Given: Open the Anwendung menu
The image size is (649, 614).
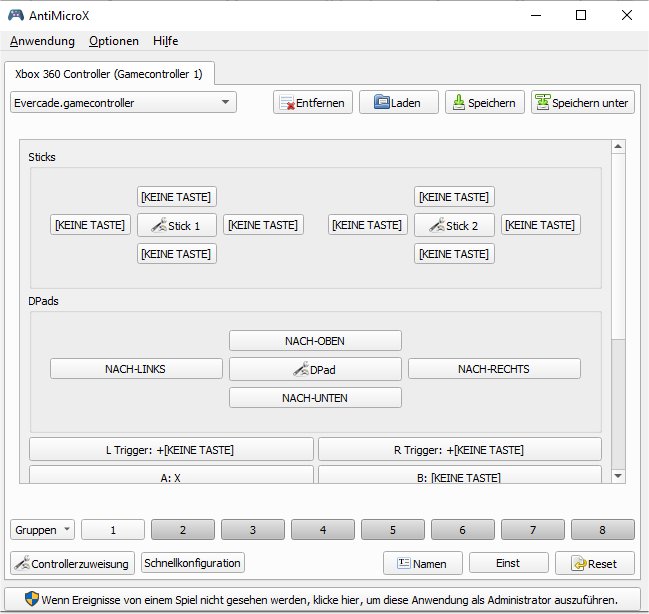Looking at the screenshot, I should (x=42, y=41).
